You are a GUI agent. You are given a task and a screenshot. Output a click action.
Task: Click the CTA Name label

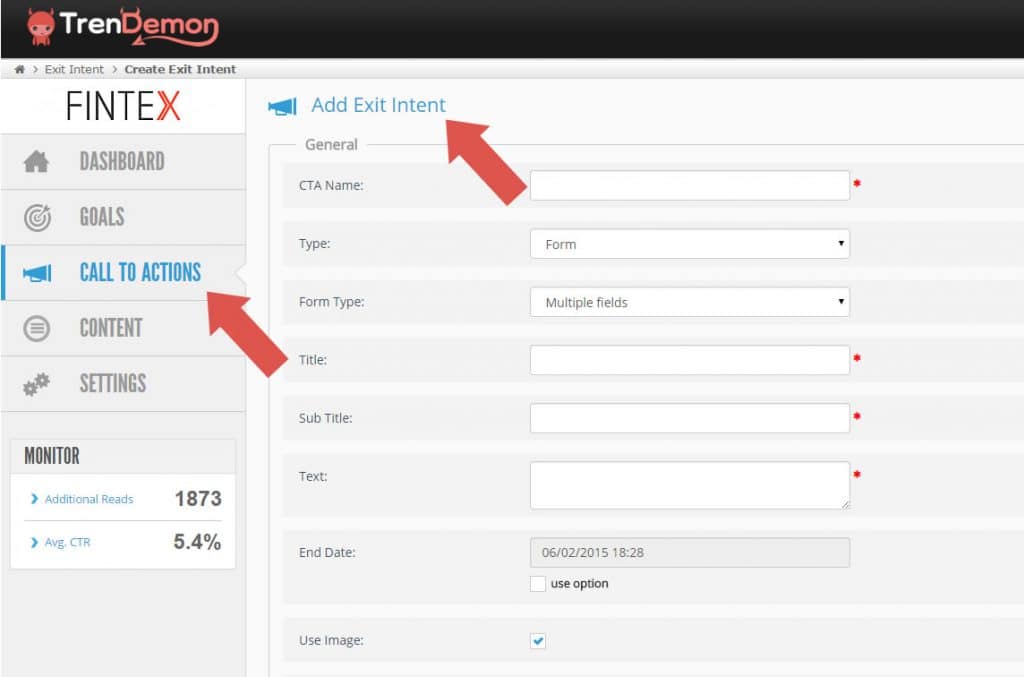point(331,185)
